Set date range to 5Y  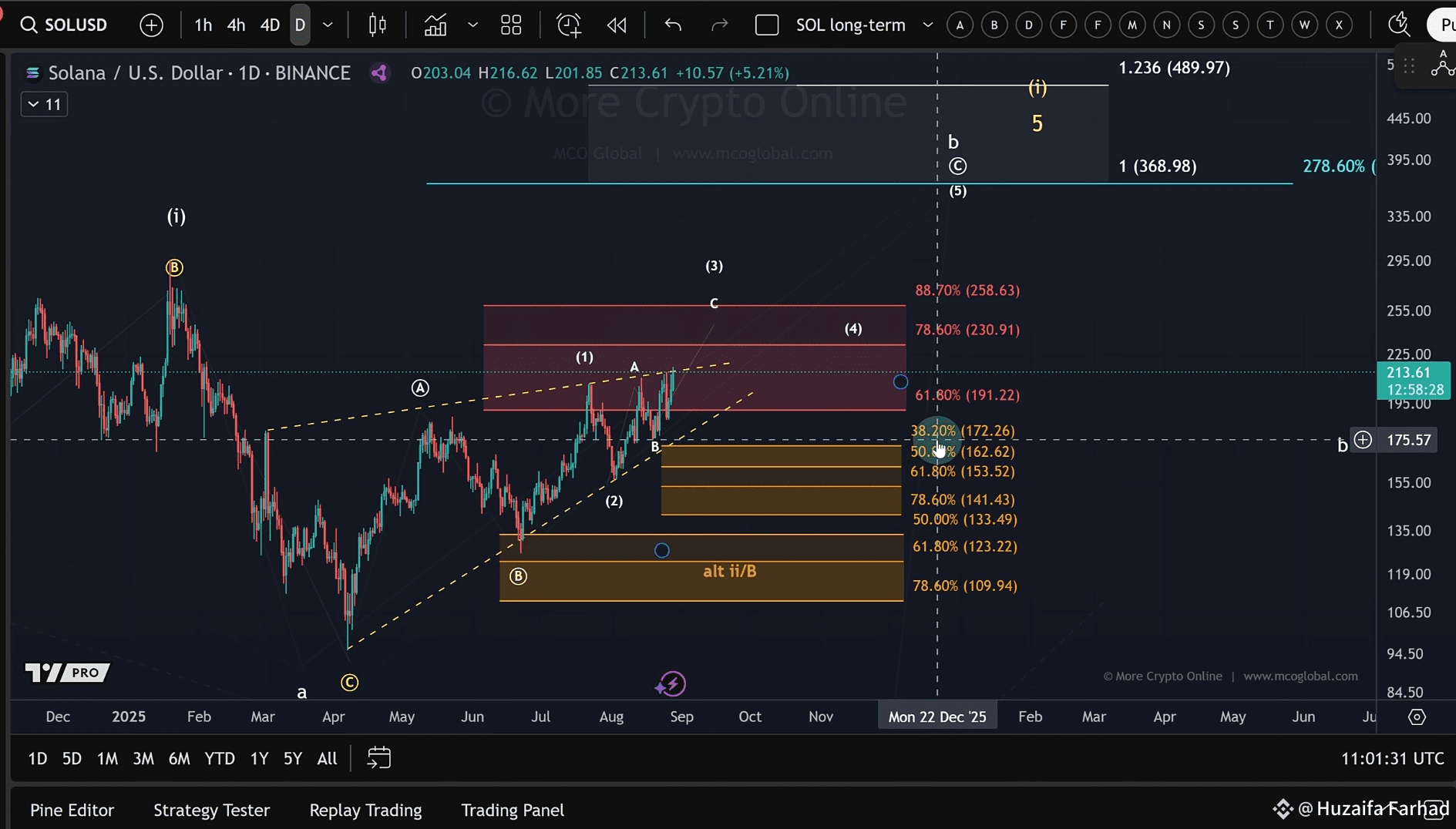click(293, 759)
